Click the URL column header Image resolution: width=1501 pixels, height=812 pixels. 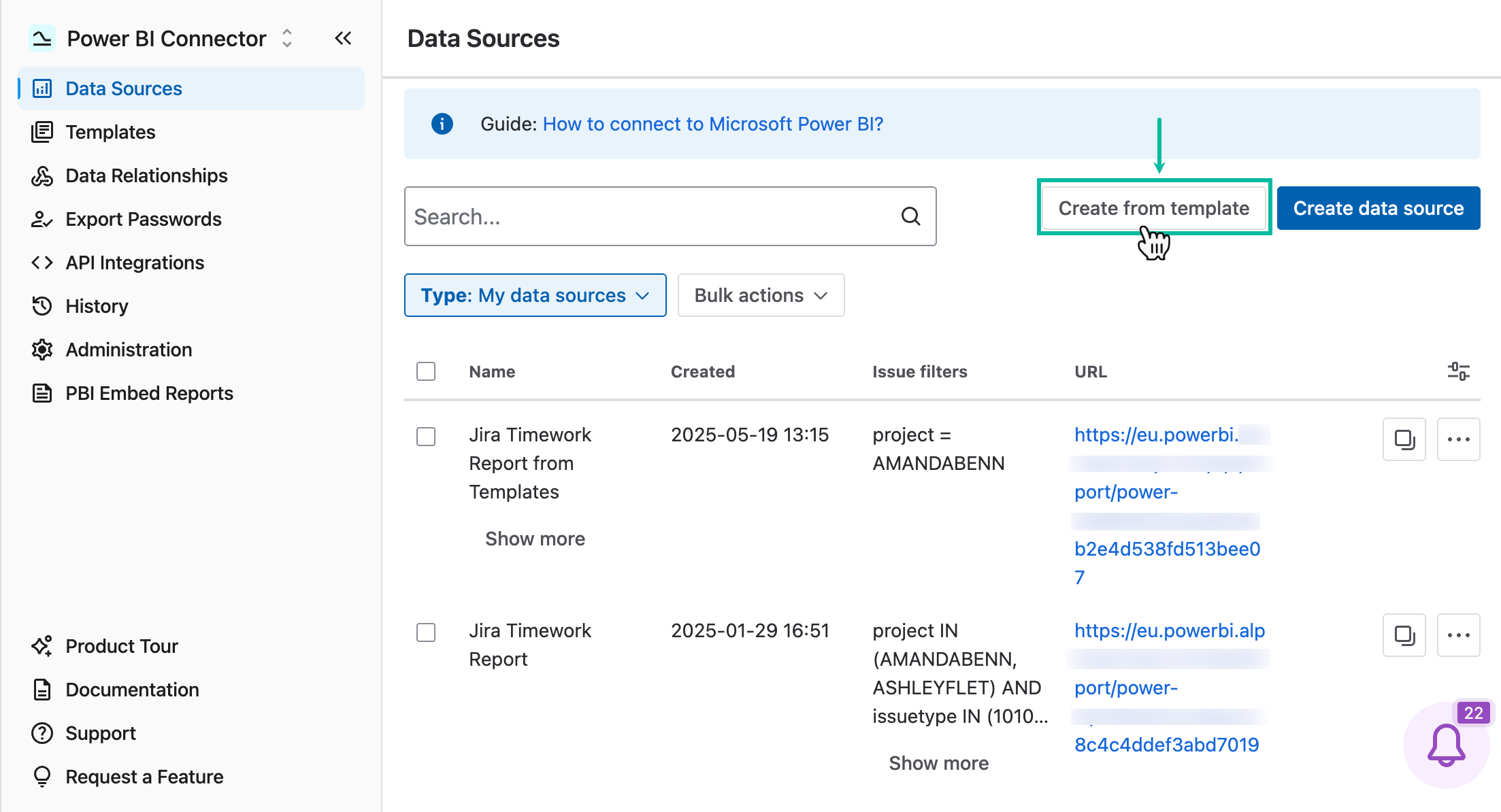coord(1091,371)
